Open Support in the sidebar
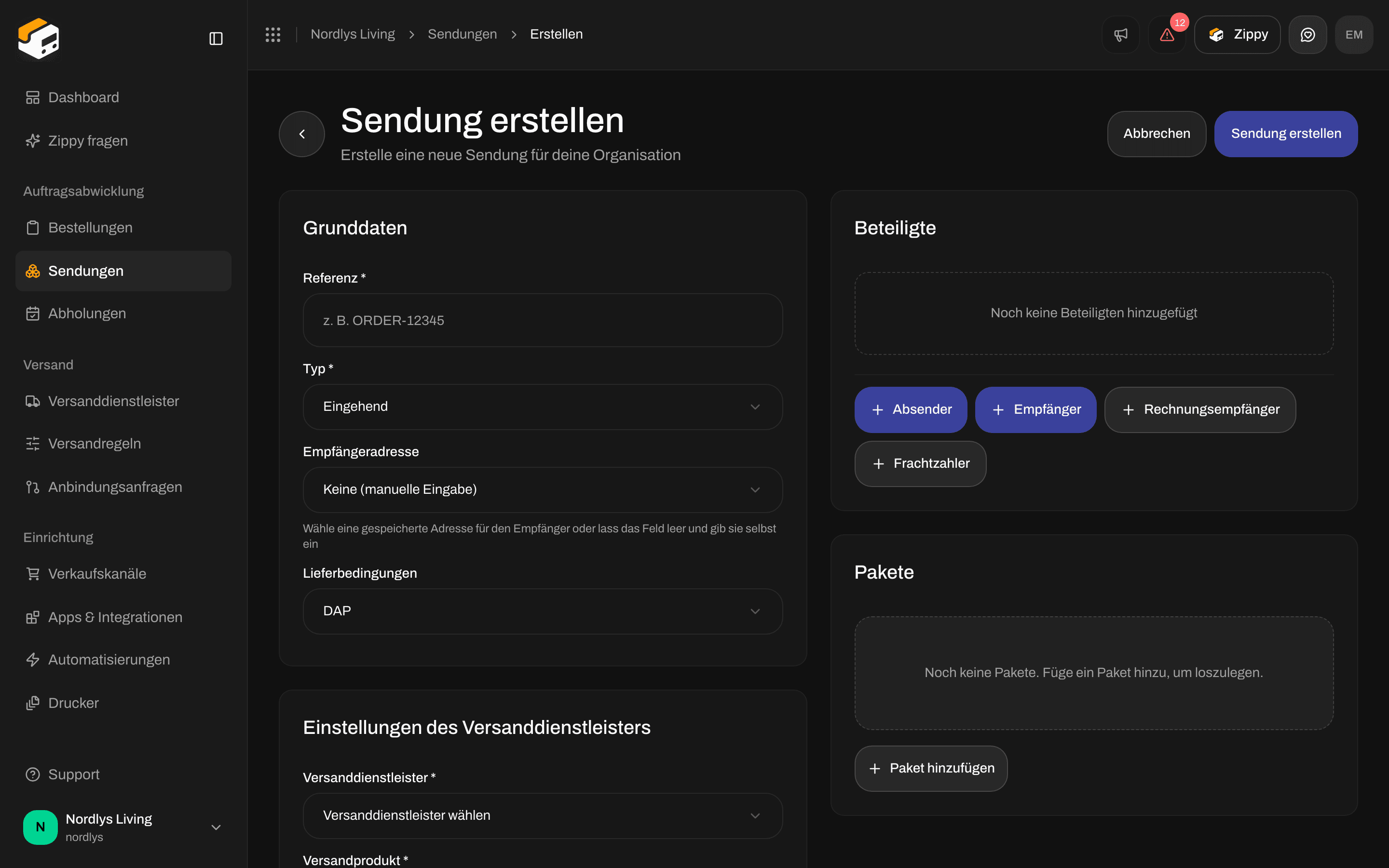This screenshot has width=1389, height=868. tap(123, 774)
